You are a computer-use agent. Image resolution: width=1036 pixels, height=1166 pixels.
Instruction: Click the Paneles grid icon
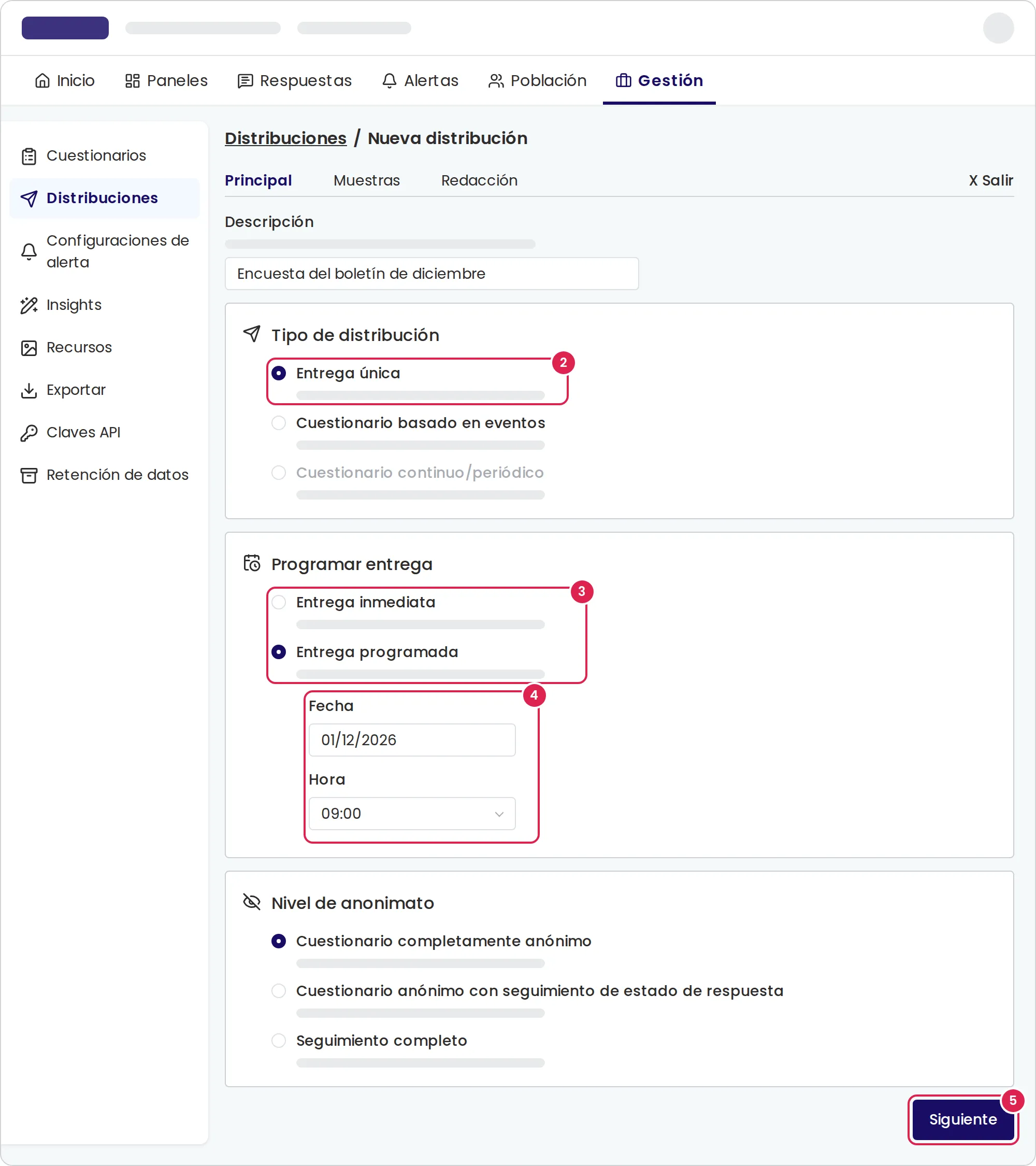(x=132, y=81)
